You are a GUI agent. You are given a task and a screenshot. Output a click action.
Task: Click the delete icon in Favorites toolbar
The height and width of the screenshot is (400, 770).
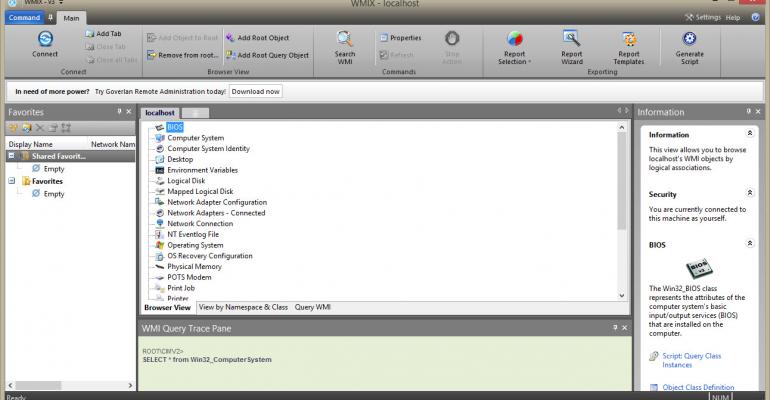[40, 128]
